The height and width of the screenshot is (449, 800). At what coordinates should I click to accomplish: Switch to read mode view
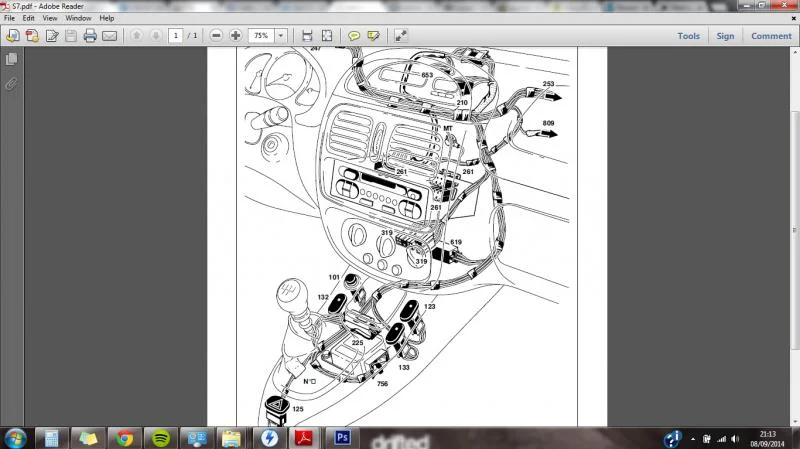click(401, 36)
